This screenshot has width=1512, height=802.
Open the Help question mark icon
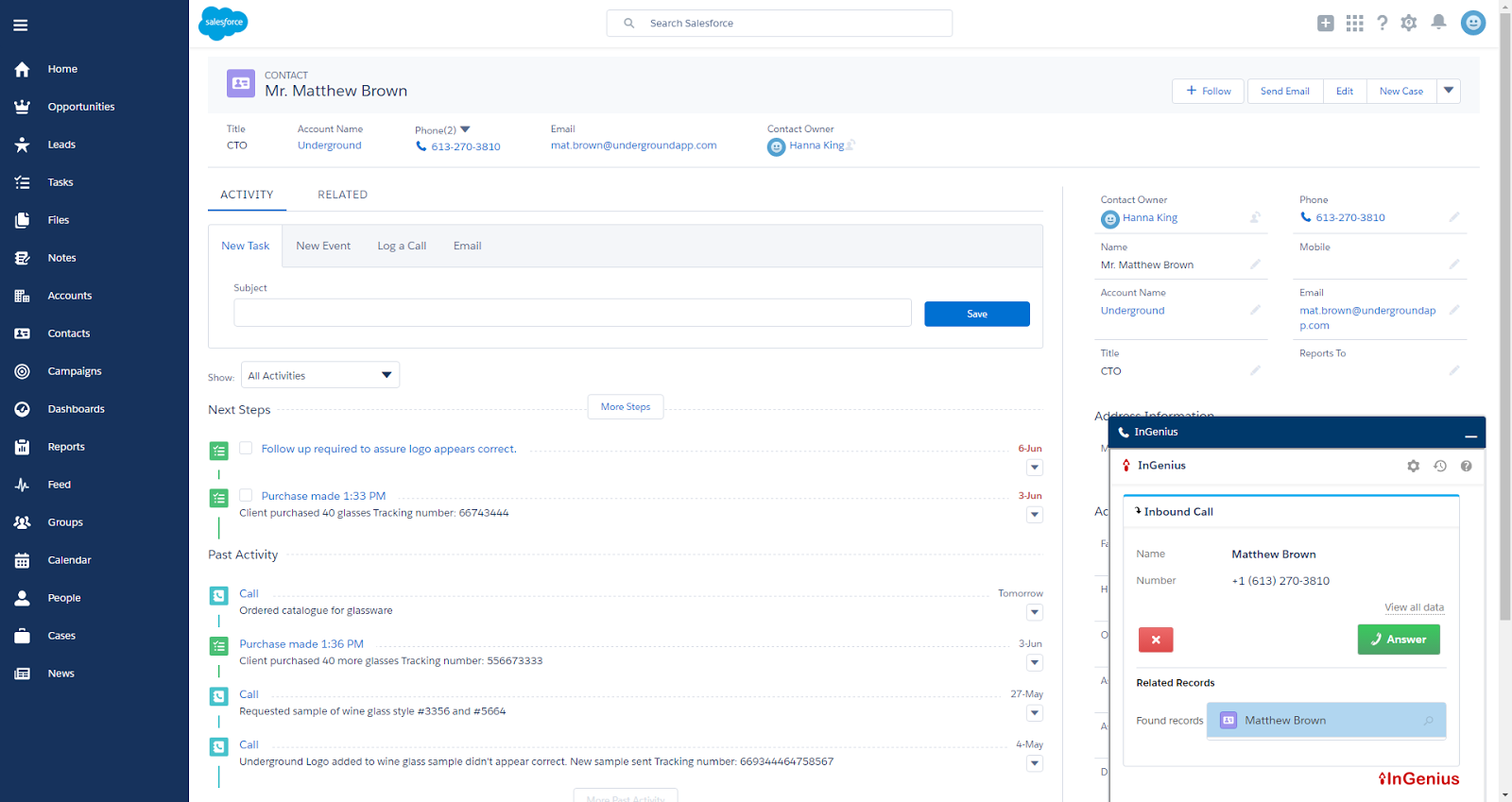1382,24
